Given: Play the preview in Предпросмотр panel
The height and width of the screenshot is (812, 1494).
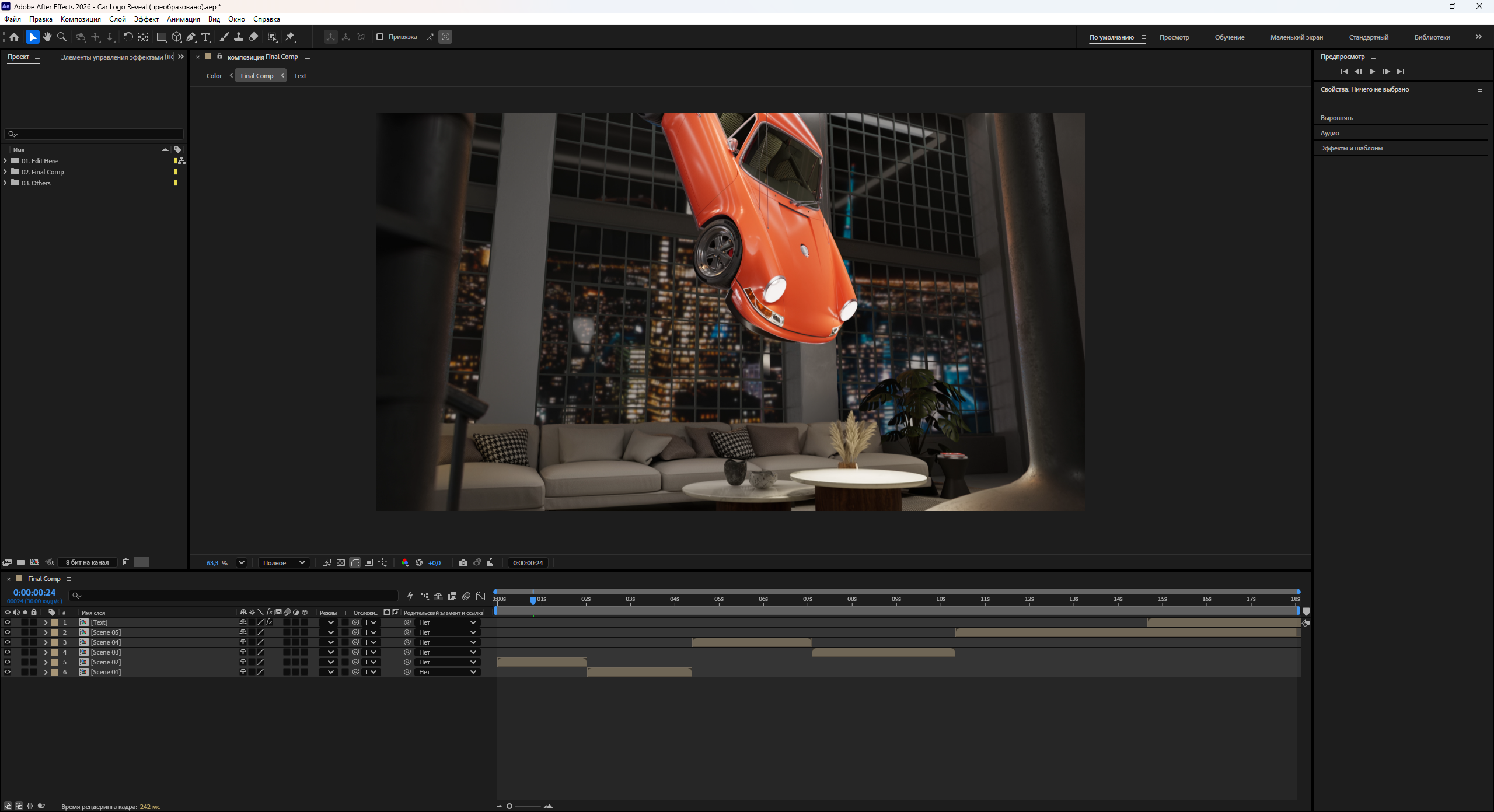Looking at the screenshot, I should pyautogui.click(x=1372, y=71).
